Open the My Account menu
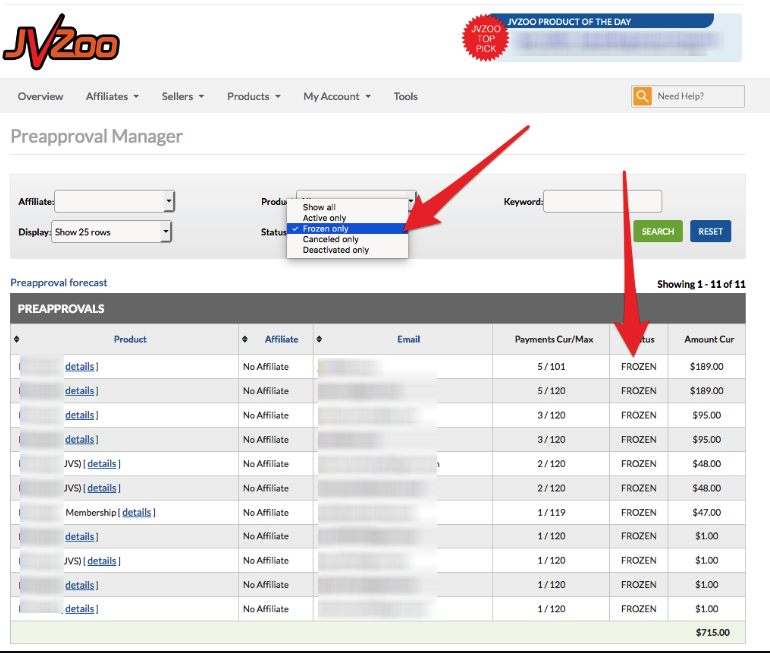770x653 pixels. (337, 96)
